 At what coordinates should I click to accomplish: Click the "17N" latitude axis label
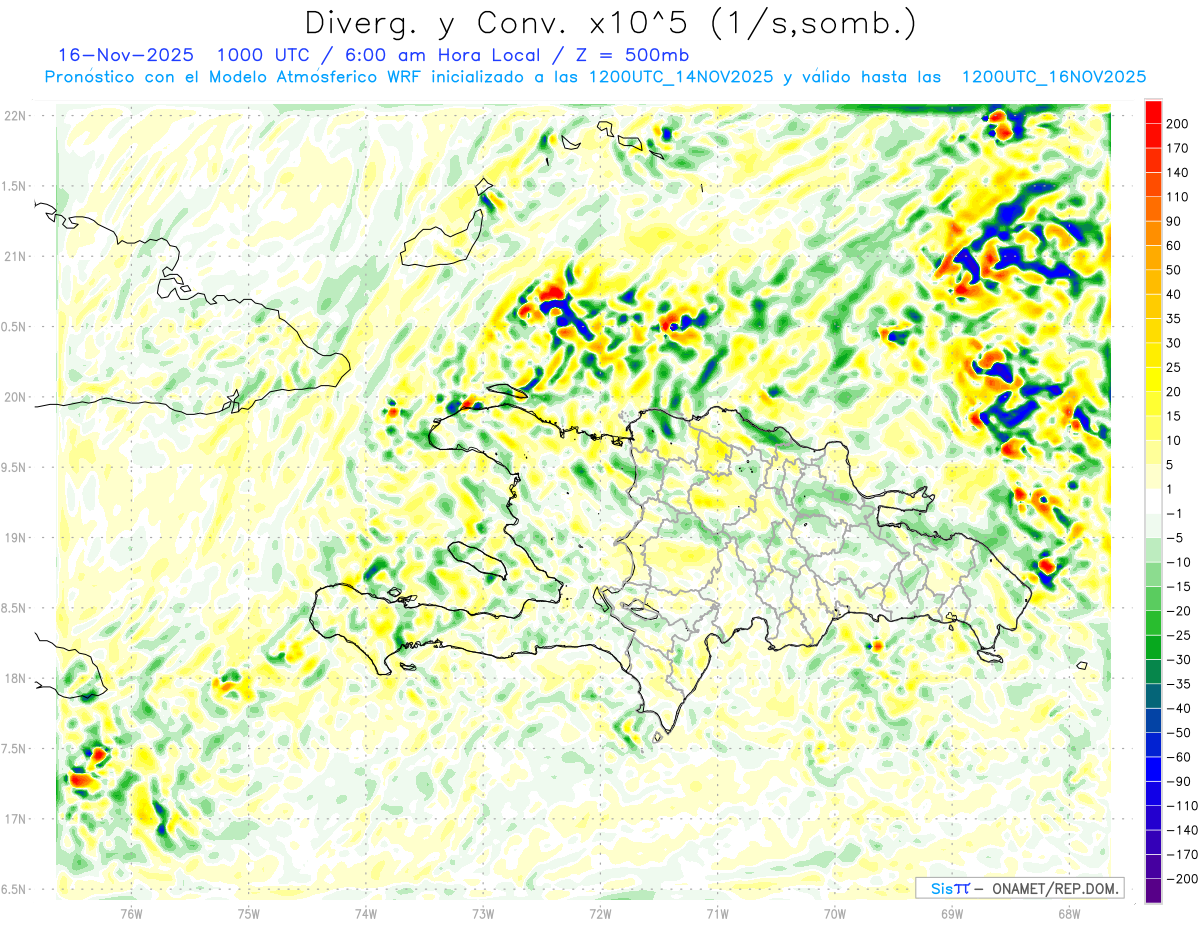(16, 820)
